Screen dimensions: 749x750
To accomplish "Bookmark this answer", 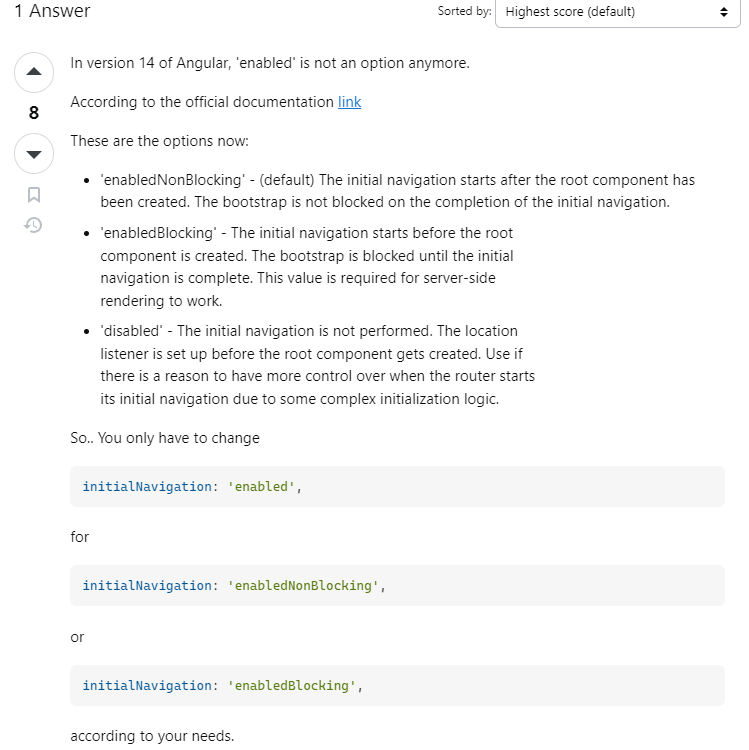I will coord(33,195).
